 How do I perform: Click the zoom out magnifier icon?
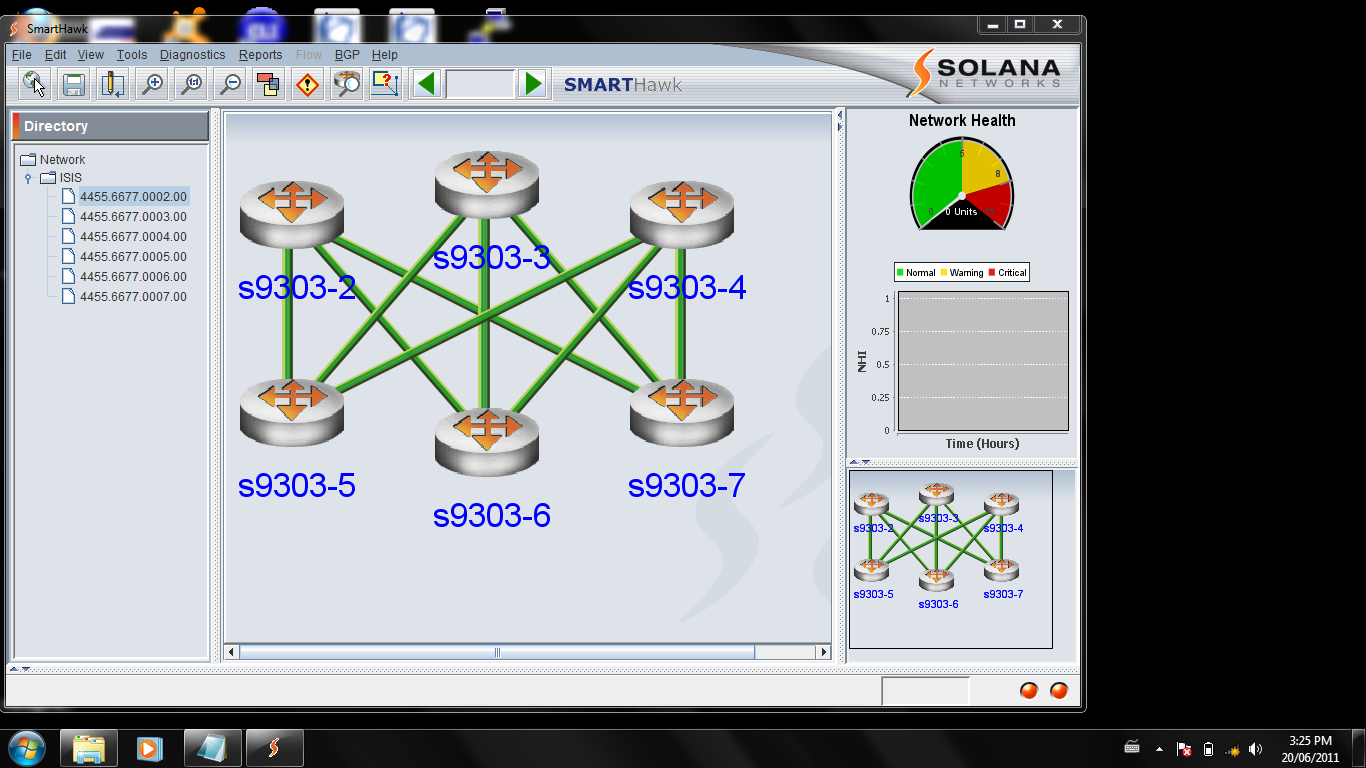[230, 84]
